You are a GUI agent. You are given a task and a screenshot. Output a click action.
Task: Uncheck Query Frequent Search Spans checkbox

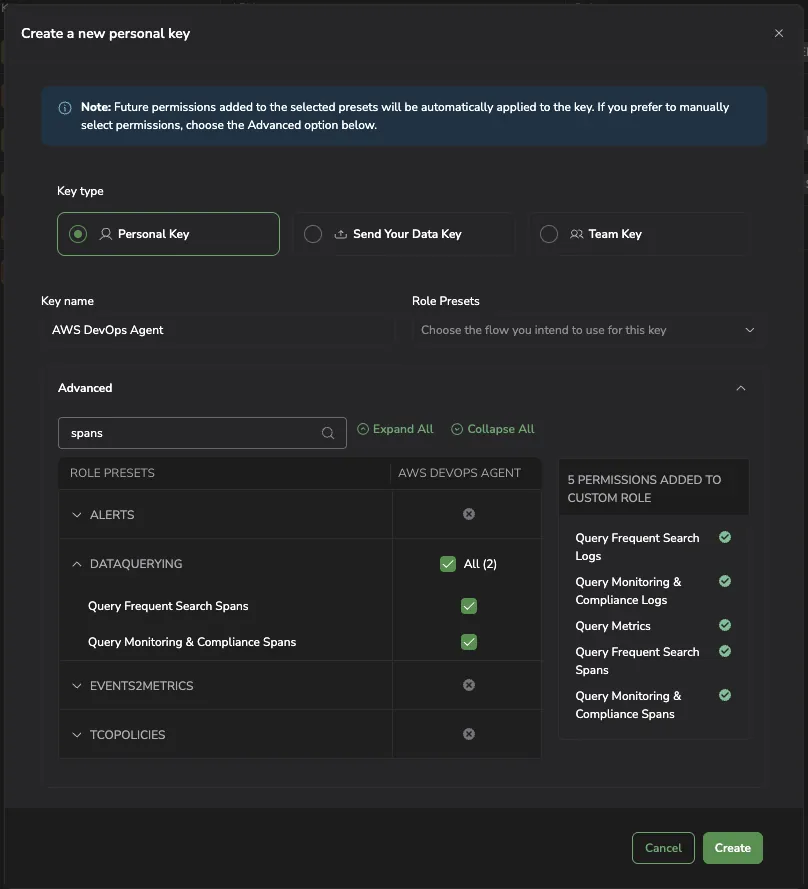tap(469, 606)
